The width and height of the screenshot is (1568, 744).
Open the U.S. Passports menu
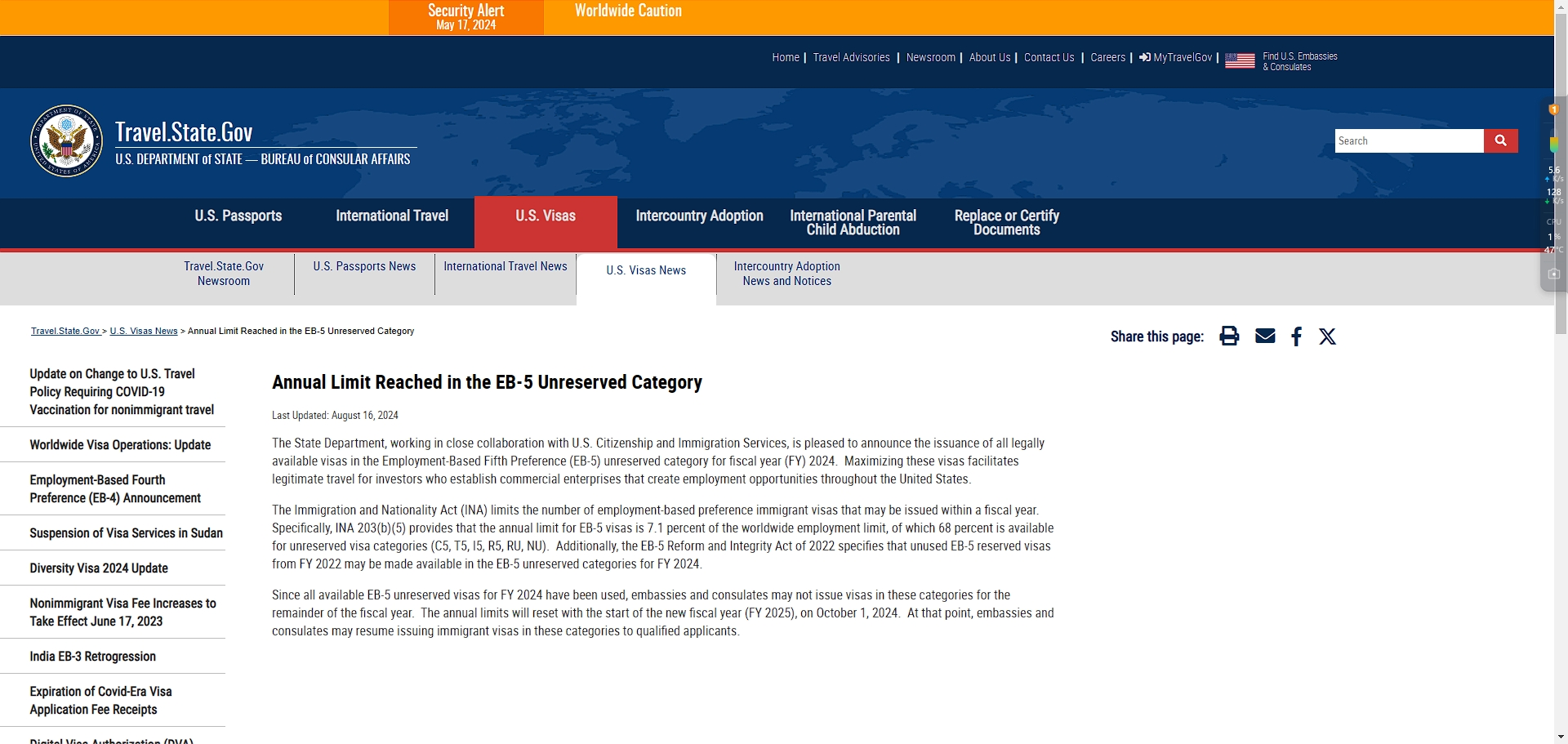(x=238, y=216)
